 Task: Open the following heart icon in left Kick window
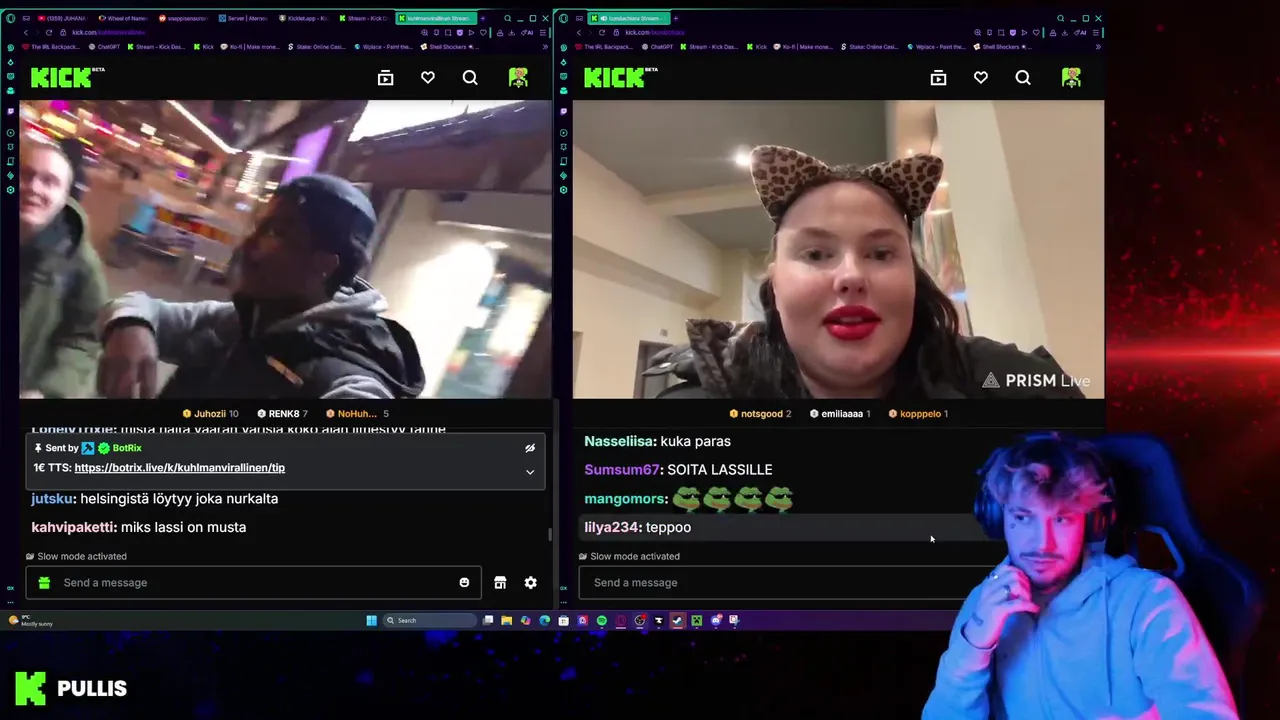coord(428,78)
